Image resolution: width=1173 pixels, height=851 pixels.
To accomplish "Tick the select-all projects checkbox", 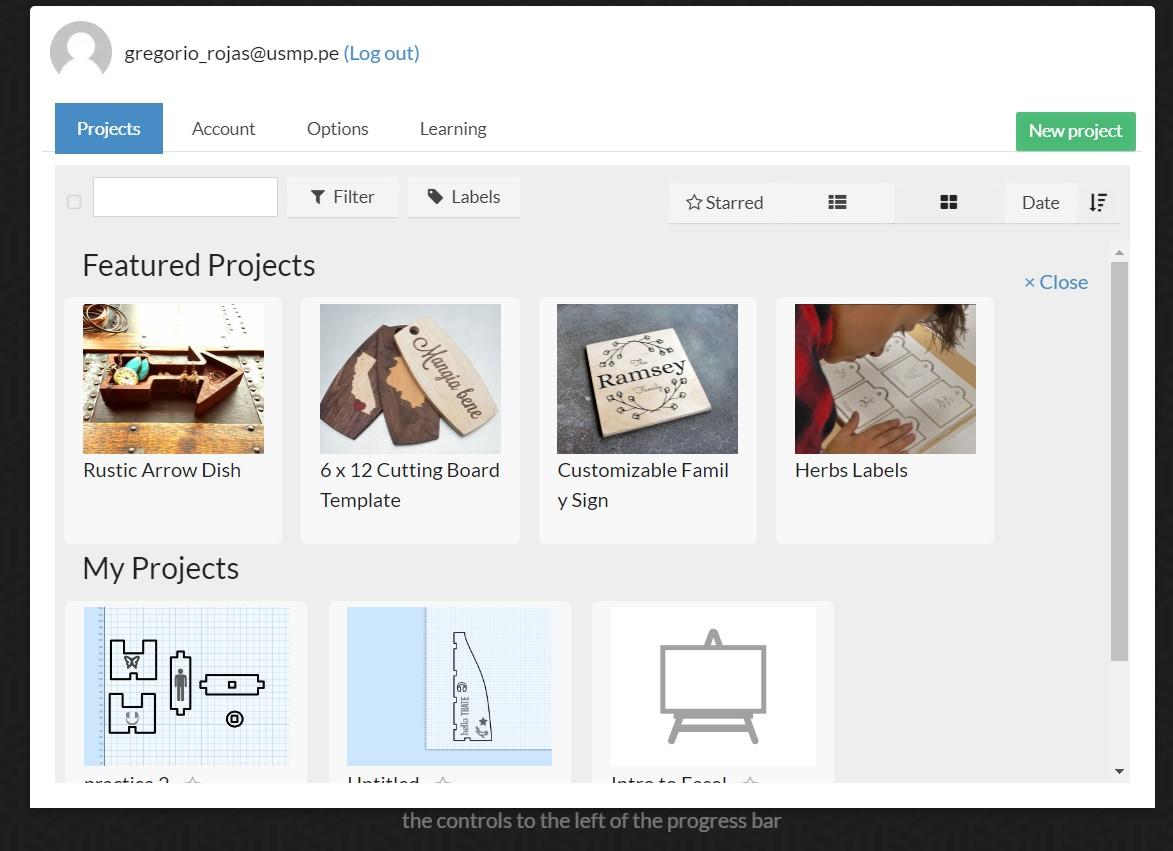I will [74, 202].
